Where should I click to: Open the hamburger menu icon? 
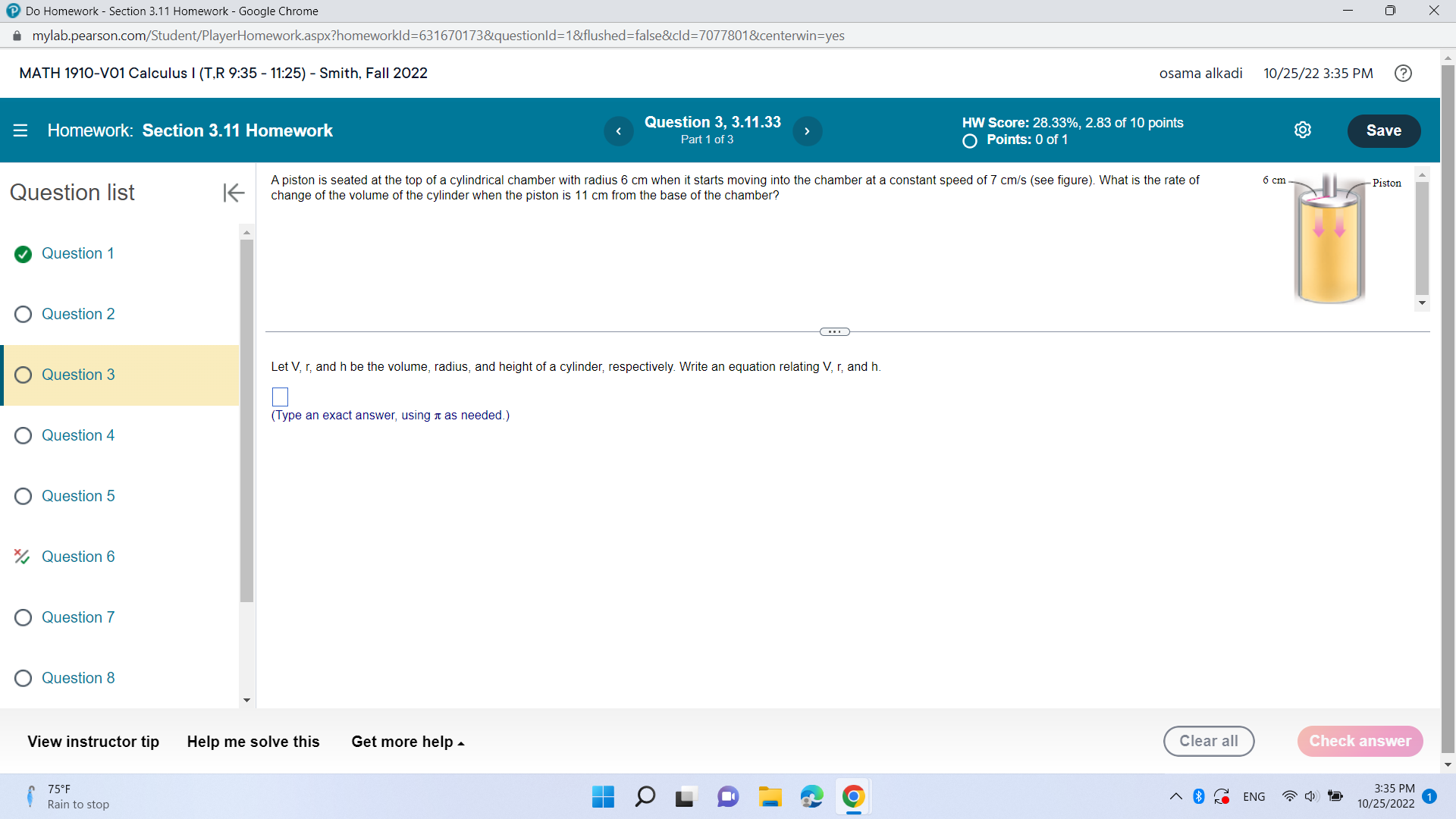[x=20, y=130]
